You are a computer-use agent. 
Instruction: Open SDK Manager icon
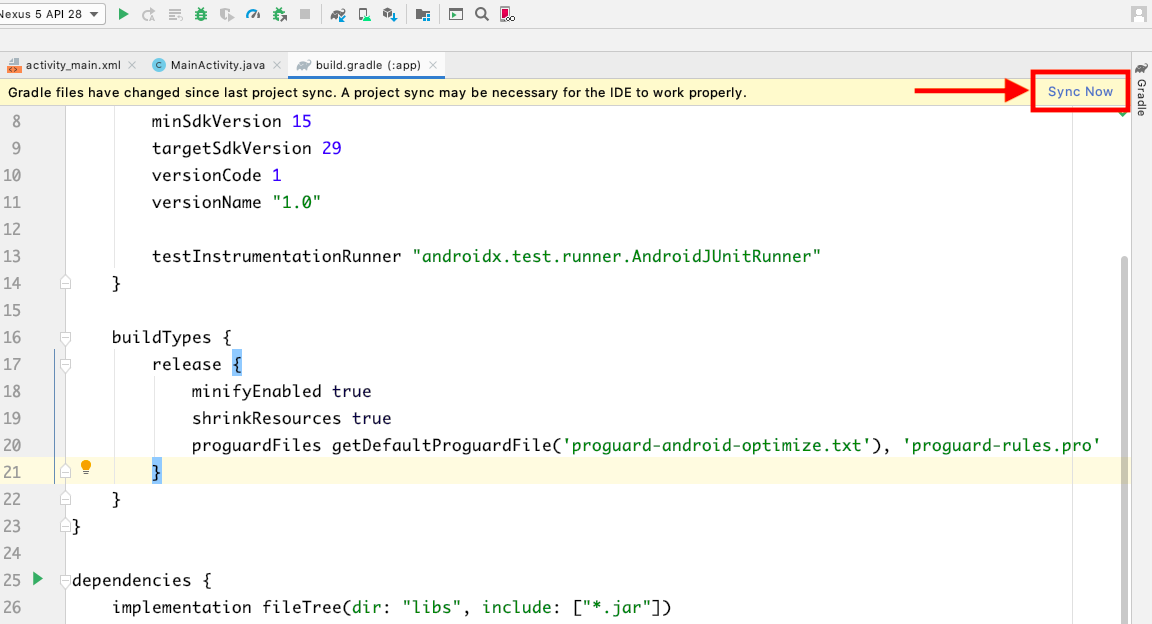(390, 14)
